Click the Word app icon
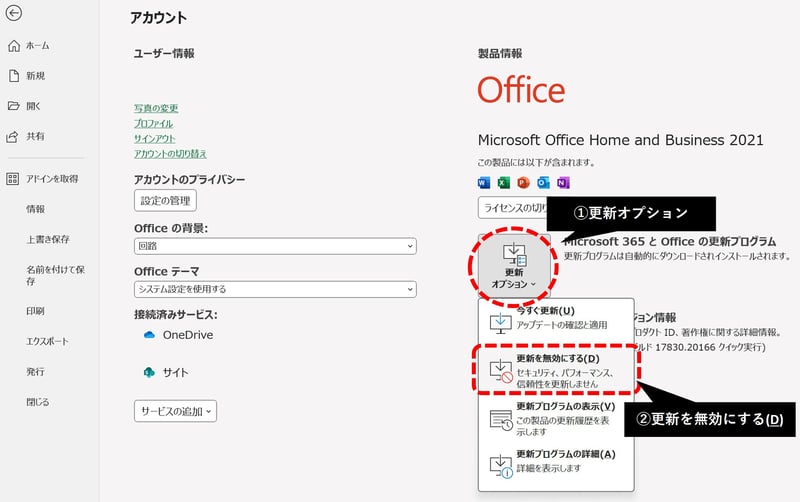The height and width of the screenshot is (502, 800). click(484, 183)
